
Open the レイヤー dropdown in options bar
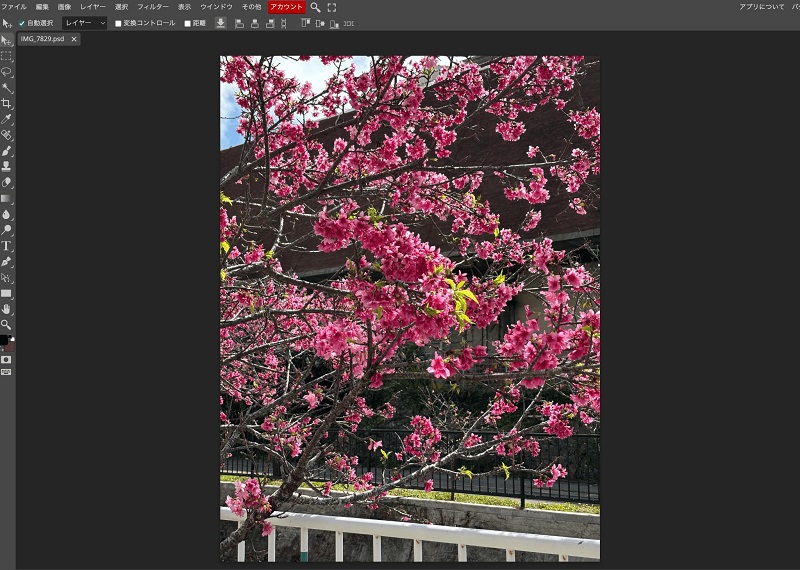(84, 23)
